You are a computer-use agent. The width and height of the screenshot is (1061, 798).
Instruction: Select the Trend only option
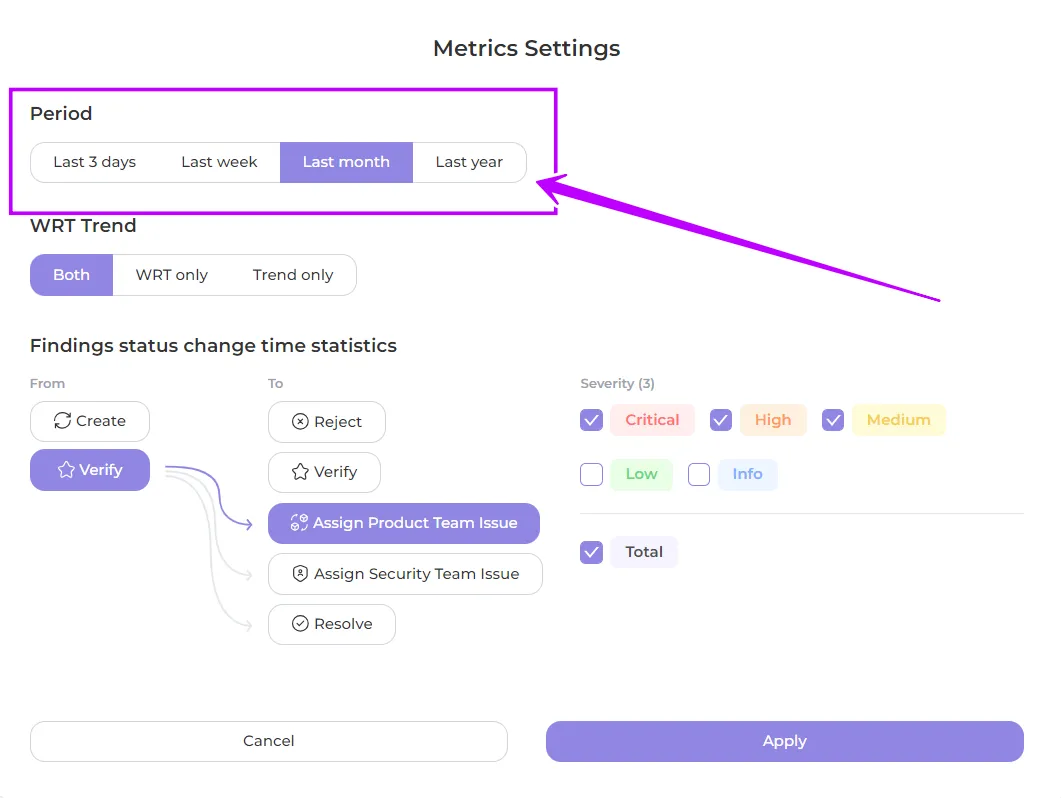pyautogui.click(x=293, y=275)
